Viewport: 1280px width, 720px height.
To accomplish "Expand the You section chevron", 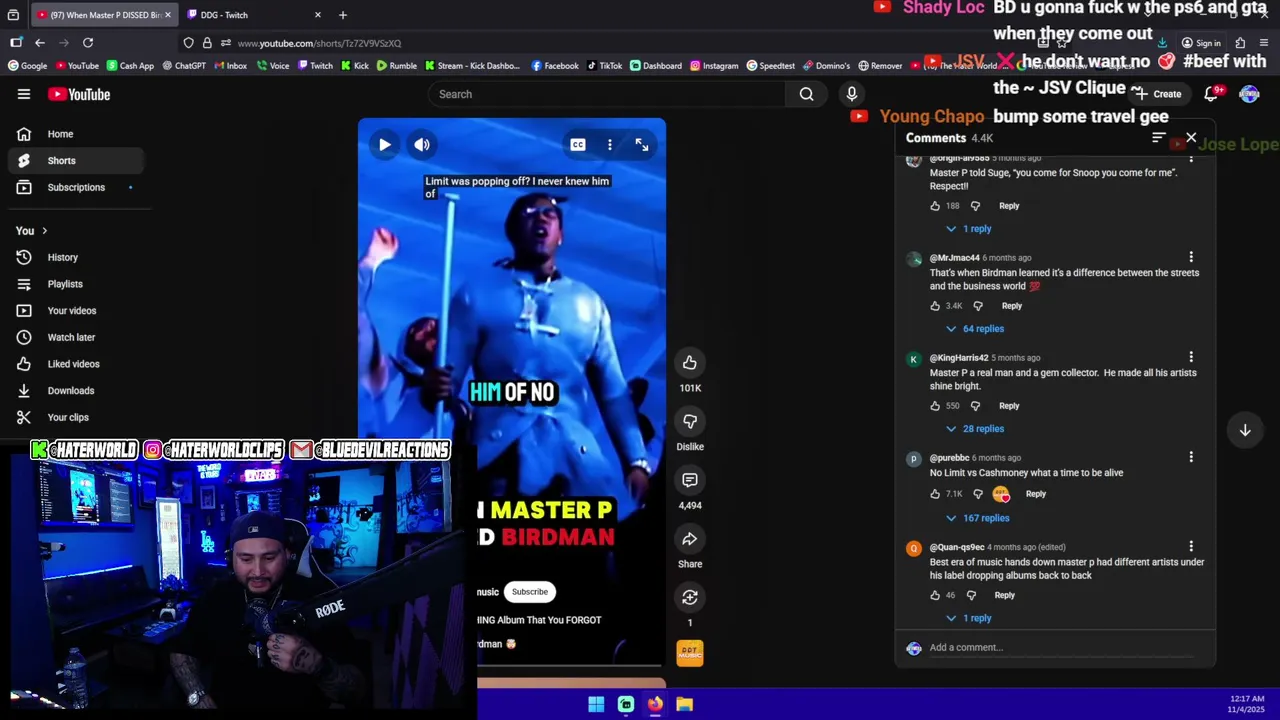I will coord(44,231).
